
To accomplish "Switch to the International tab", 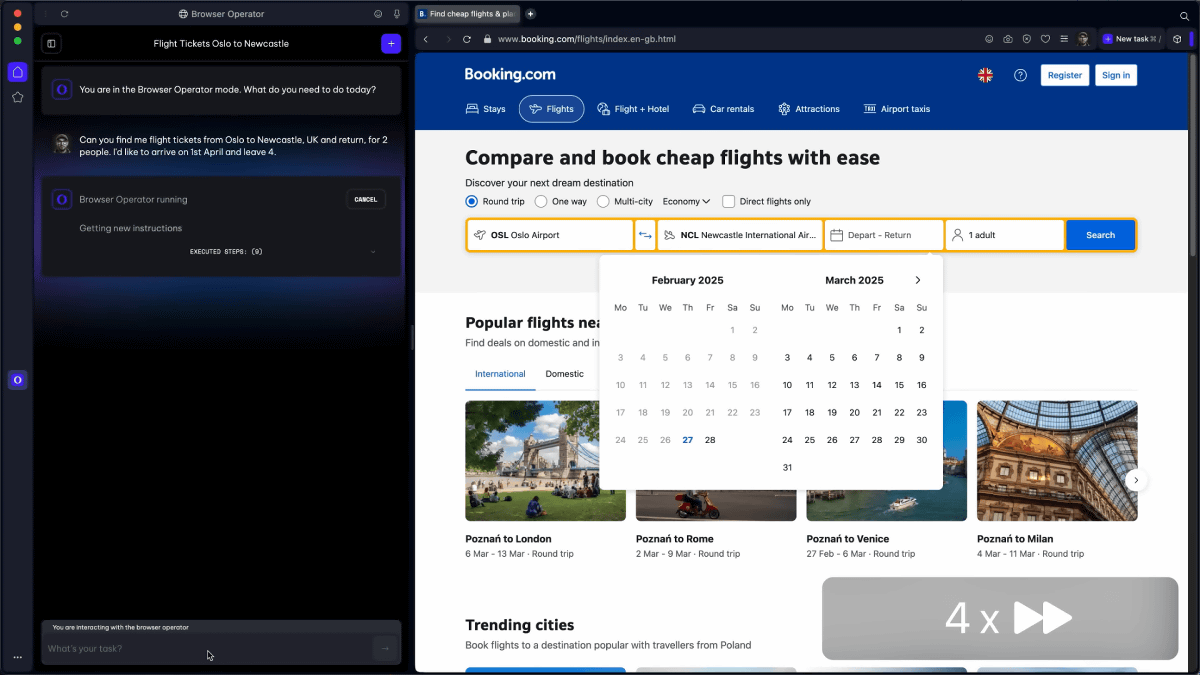I will (500, 374).
